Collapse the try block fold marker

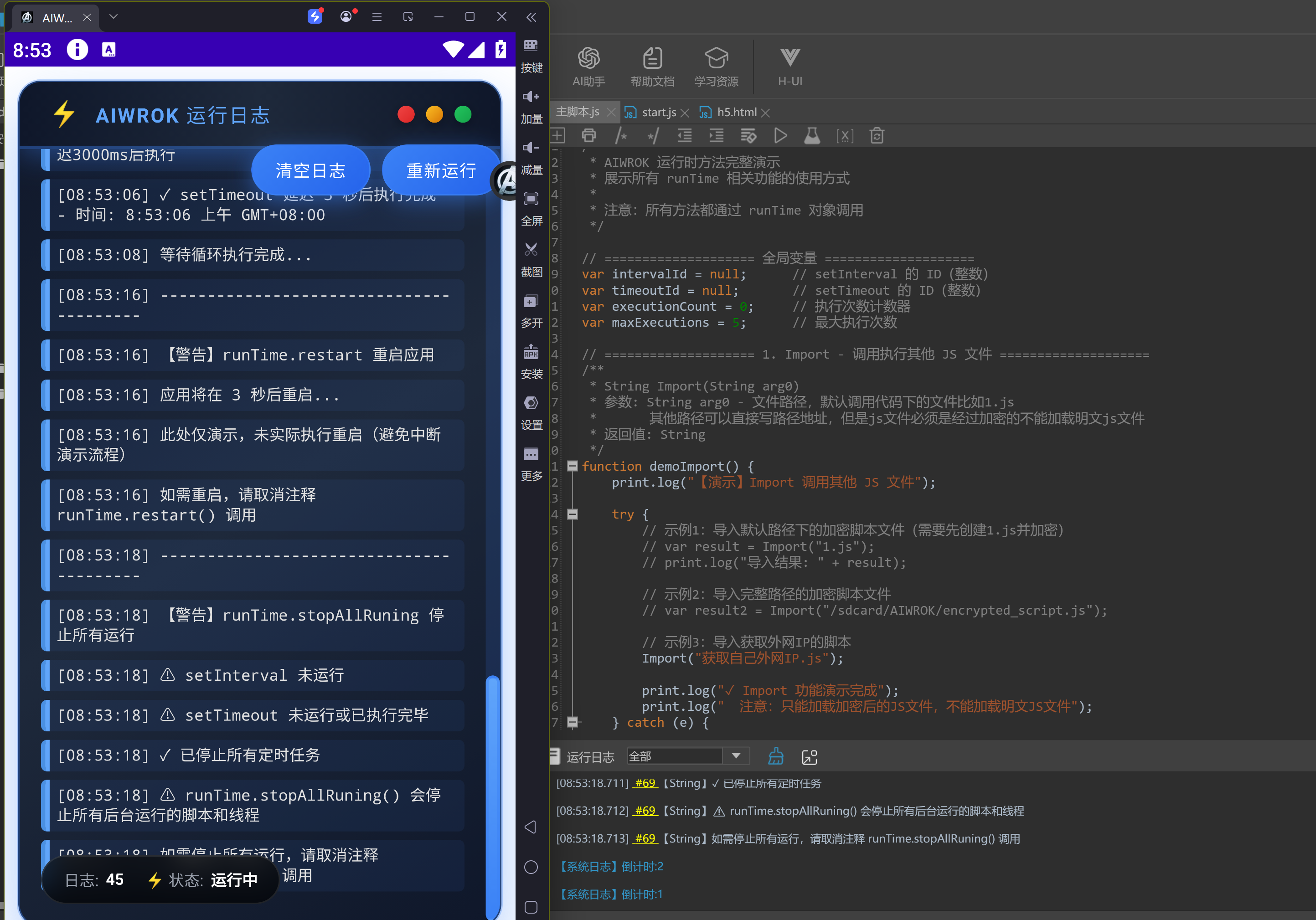[572, 514]
